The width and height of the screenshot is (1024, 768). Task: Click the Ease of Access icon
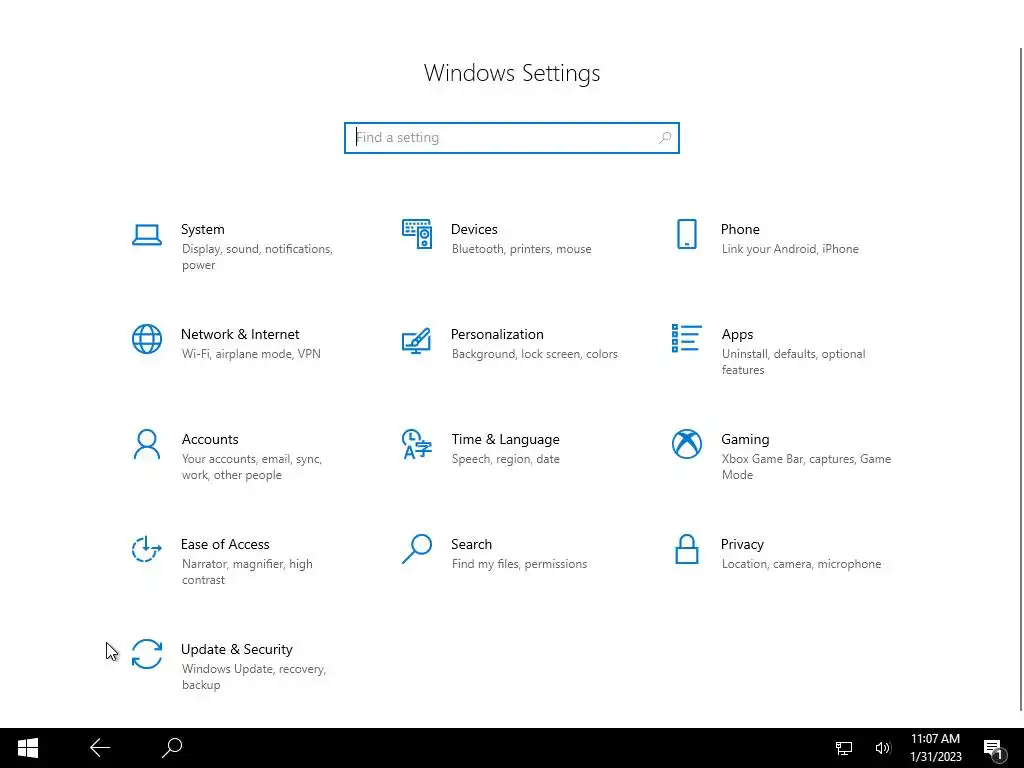147,549
